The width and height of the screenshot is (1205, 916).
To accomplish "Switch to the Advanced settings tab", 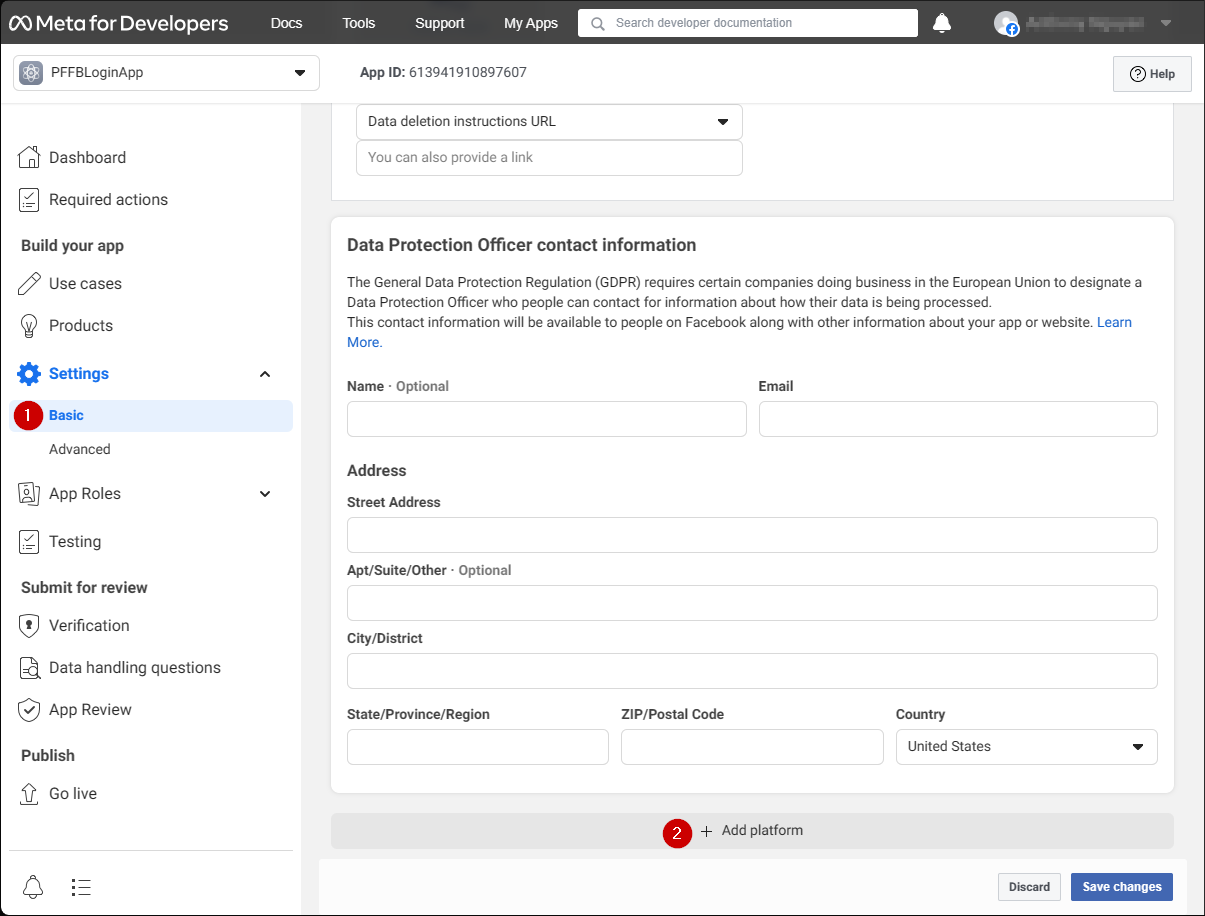I will [80, 449].
